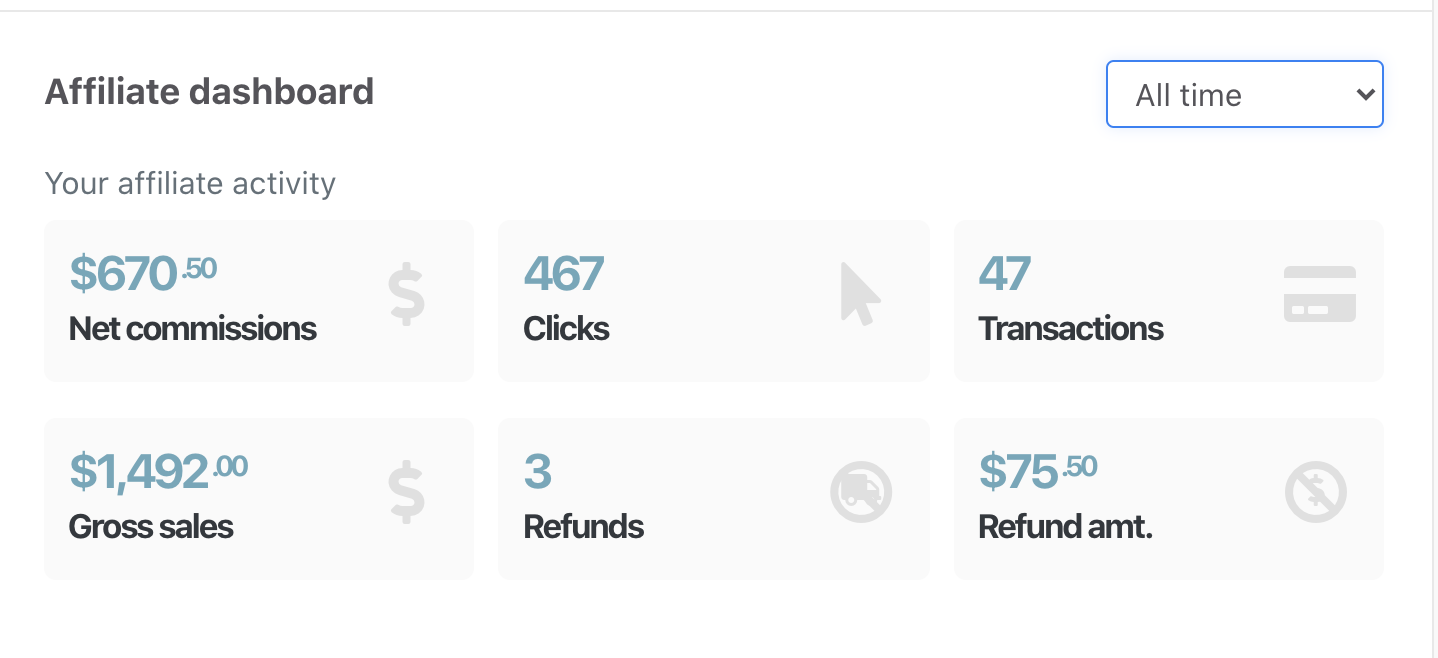Click the dollar icon in Net commissions card
This screenshot has width=1438, height=658.
[x=406, y=294]
